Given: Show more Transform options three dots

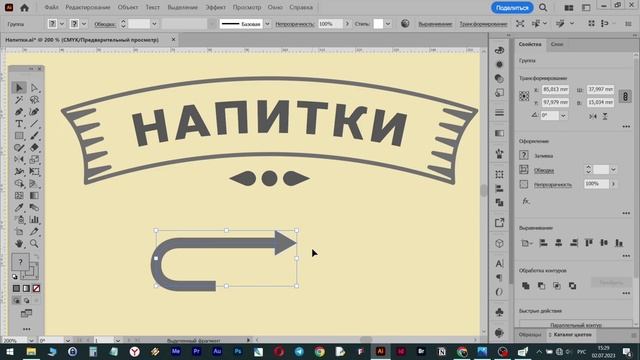Looking at the screenshot, I should point(626,127).
